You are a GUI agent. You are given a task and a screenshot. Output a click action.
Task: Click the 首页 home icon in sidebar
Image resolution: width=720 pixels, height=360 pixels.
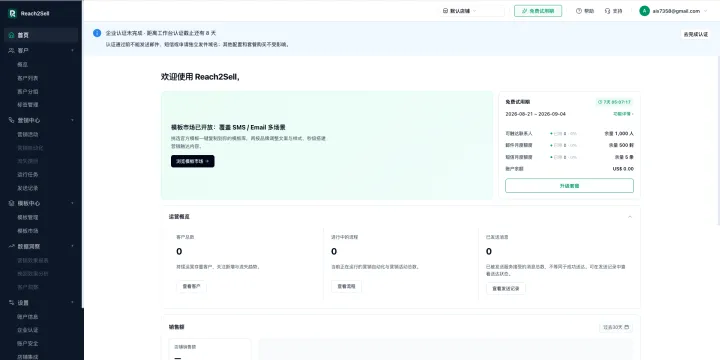click(11, 35)
